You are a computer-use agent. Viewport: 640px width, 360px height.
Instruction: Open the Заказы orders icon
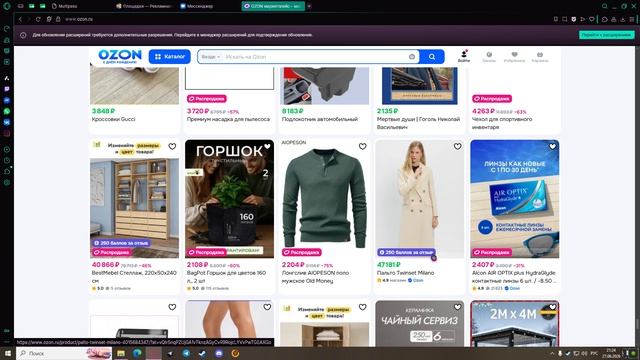pyautogui.click(x=489, y=57)
